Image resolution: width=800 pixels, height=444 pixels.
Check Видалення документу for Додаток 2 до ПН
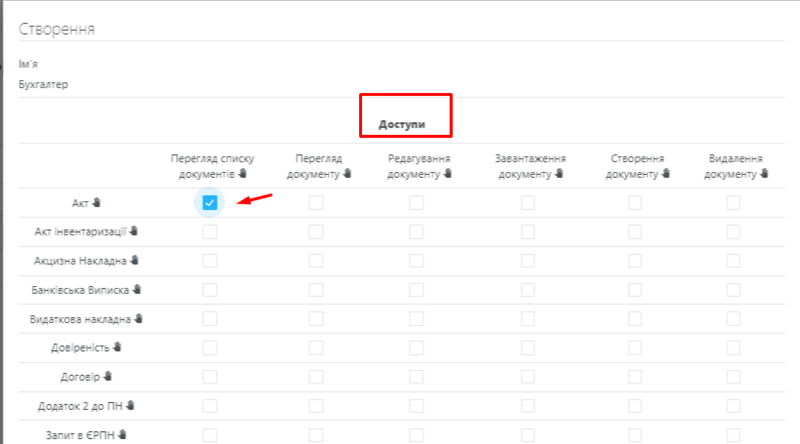click(x=733, y=406)
